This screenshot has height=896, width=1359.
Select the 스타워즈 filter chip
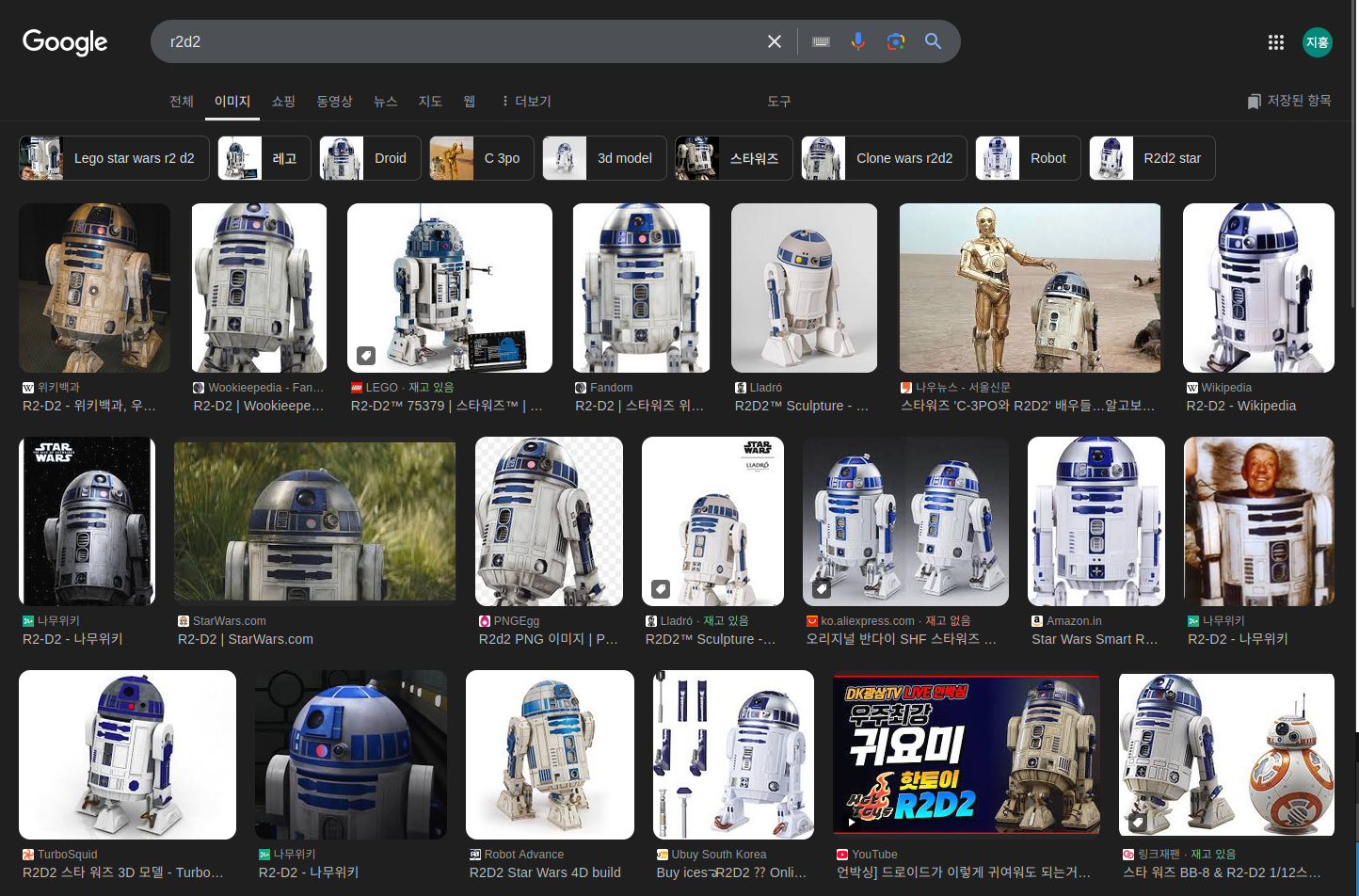[x=734, y=158]
